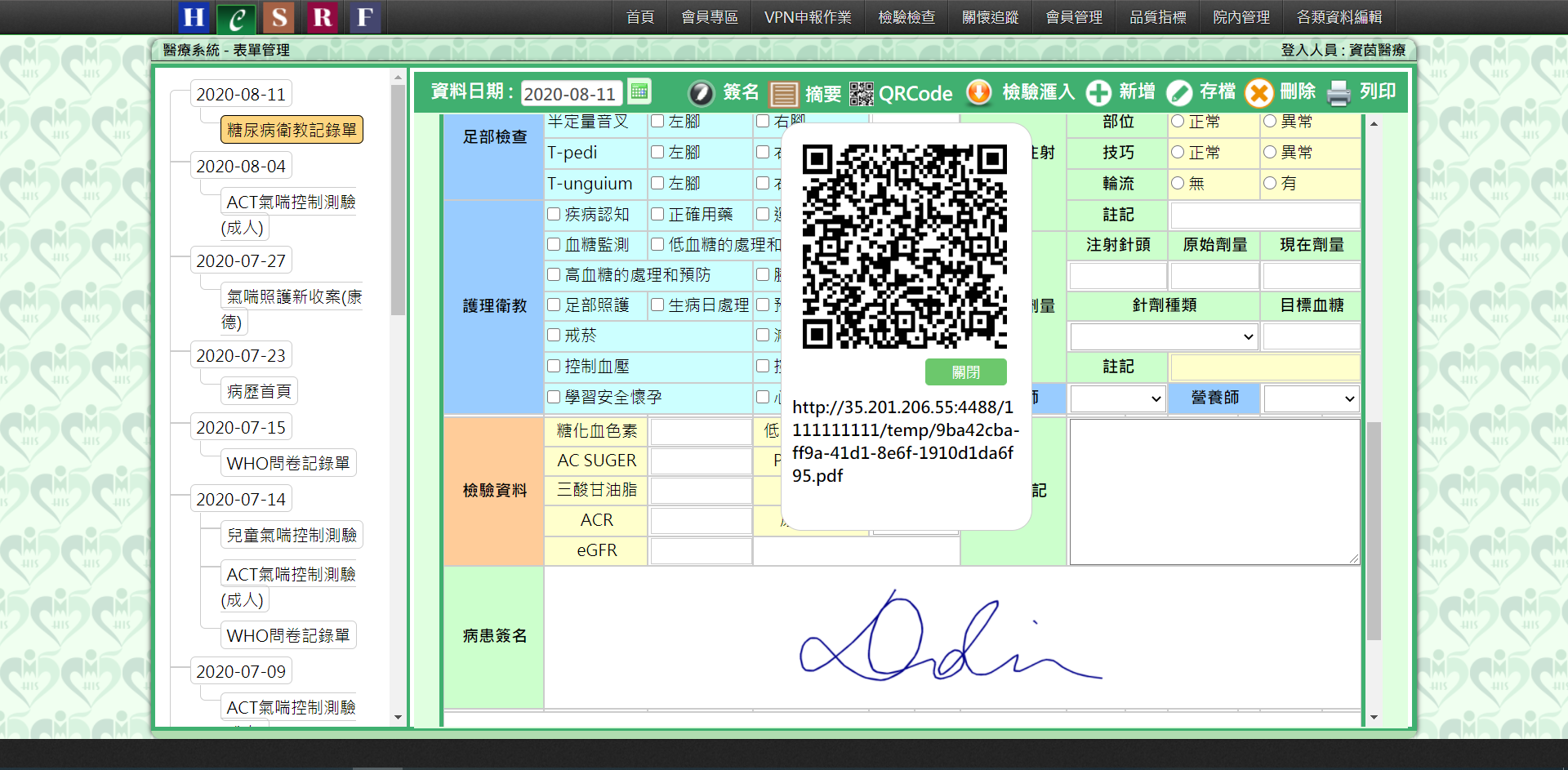Screen dimensions: 1568x770
Task: Open the 針劑種類 dropdown
Action: [x=1163, y=336]
